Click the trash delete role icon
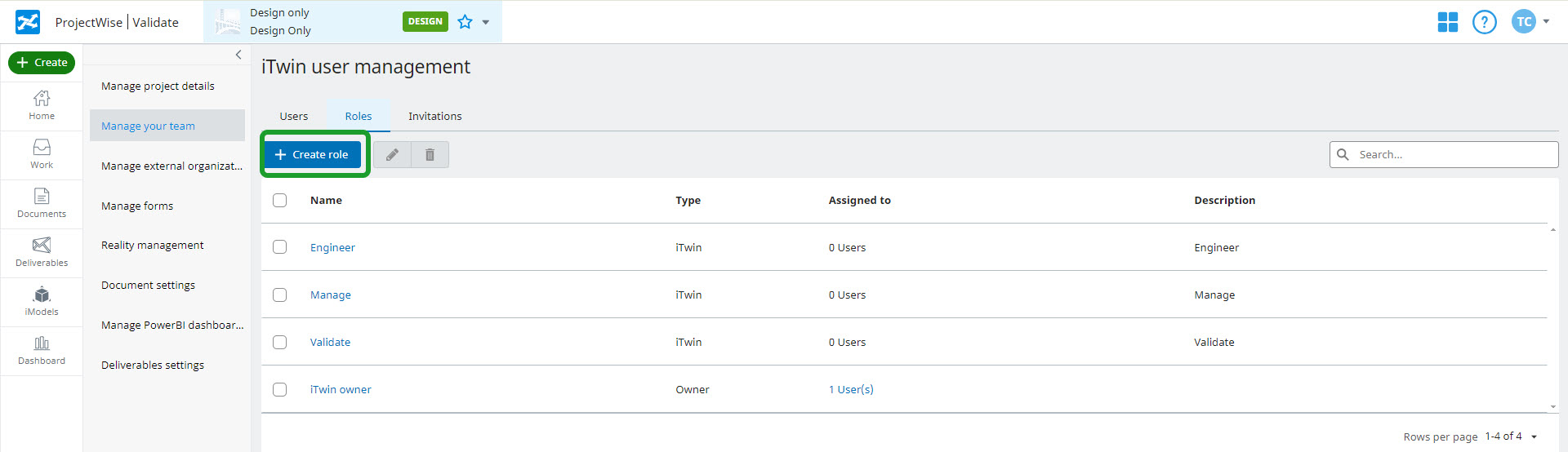 tap(430, 155)
